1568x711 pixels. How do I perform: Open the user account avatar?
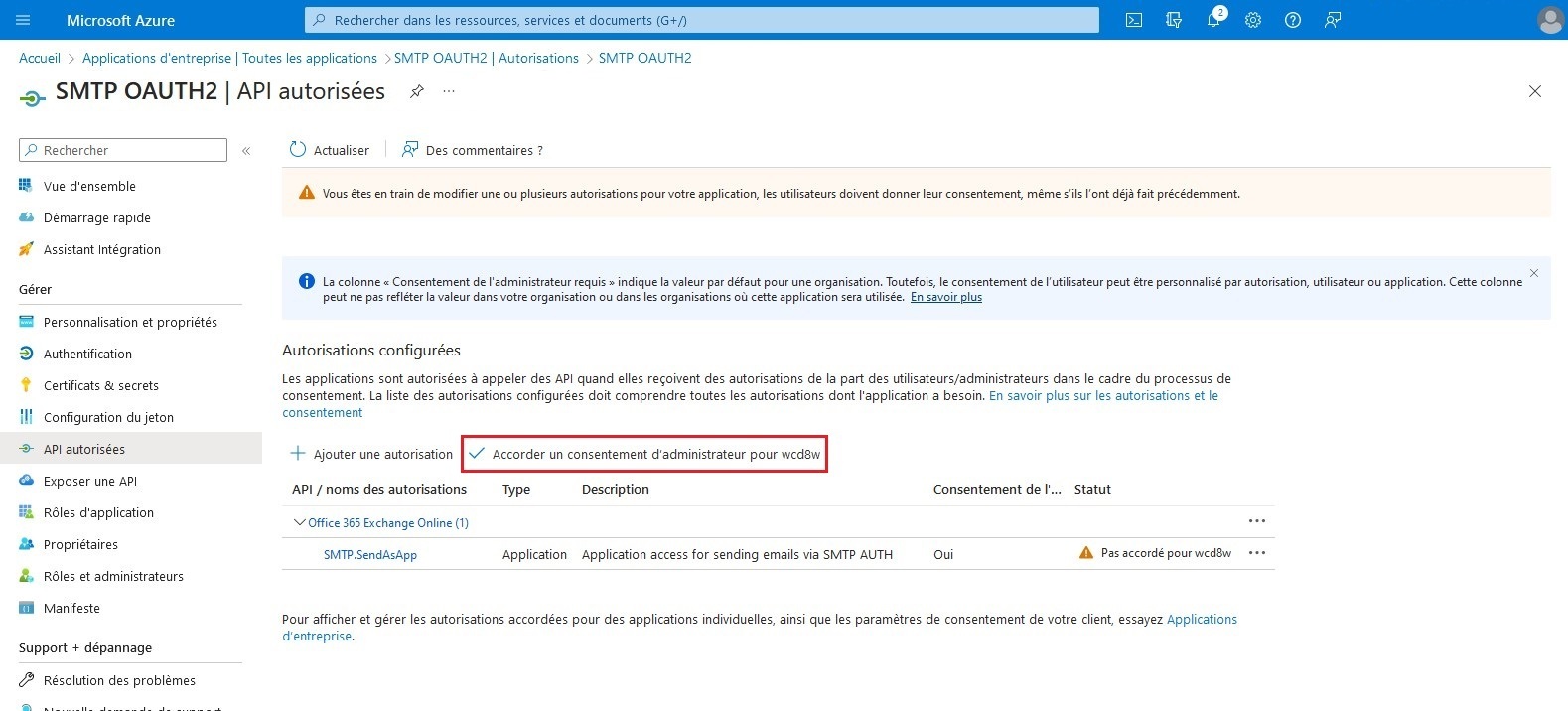[x=1549, y=20]
